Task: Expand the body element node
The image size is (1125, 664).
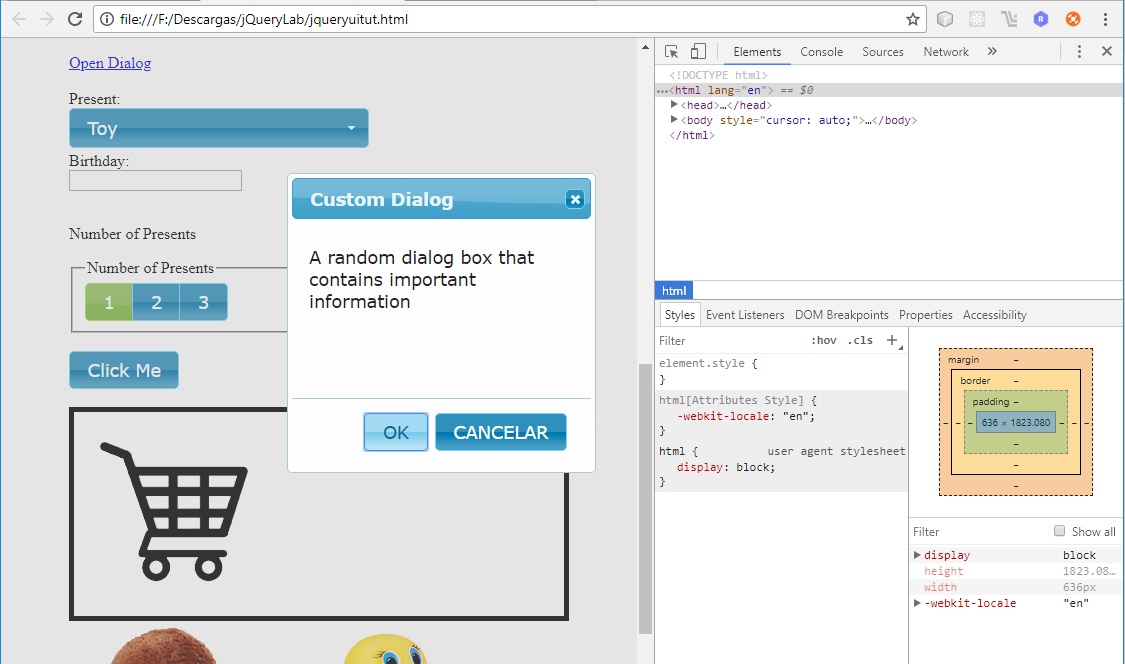Action: pyautogui.click(x=674, y=120)
